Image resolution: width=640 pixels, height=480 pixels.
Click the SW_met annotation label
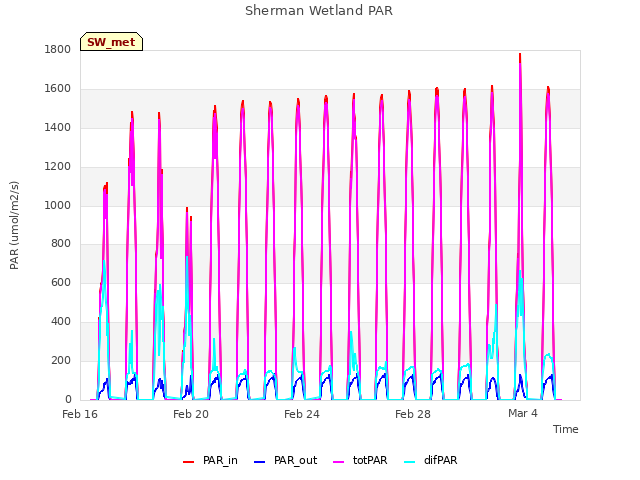click(x=111, y=42)
